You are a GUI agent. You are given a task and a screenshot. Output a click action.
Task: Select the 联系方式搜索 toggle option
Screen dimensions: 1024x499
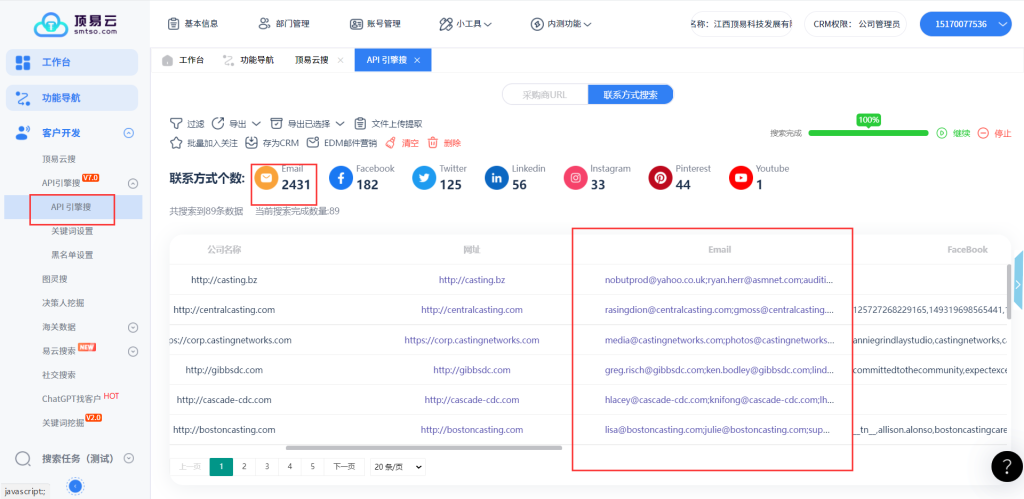click(x=630, y=95)
